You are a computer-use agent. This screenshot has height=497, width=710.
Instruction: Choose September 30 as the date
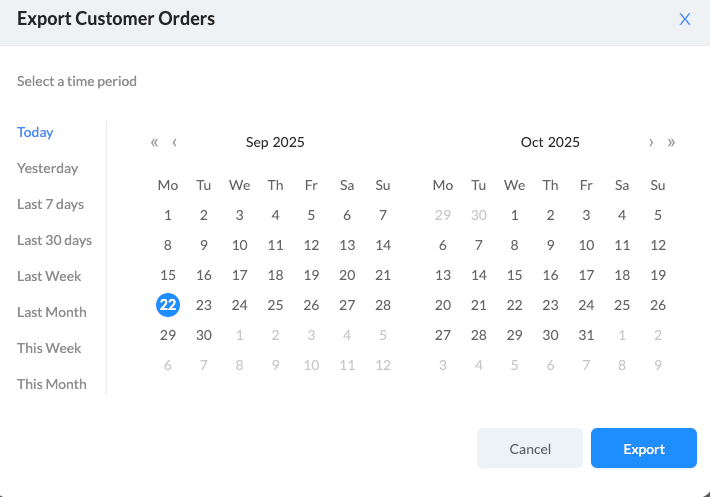204,335
